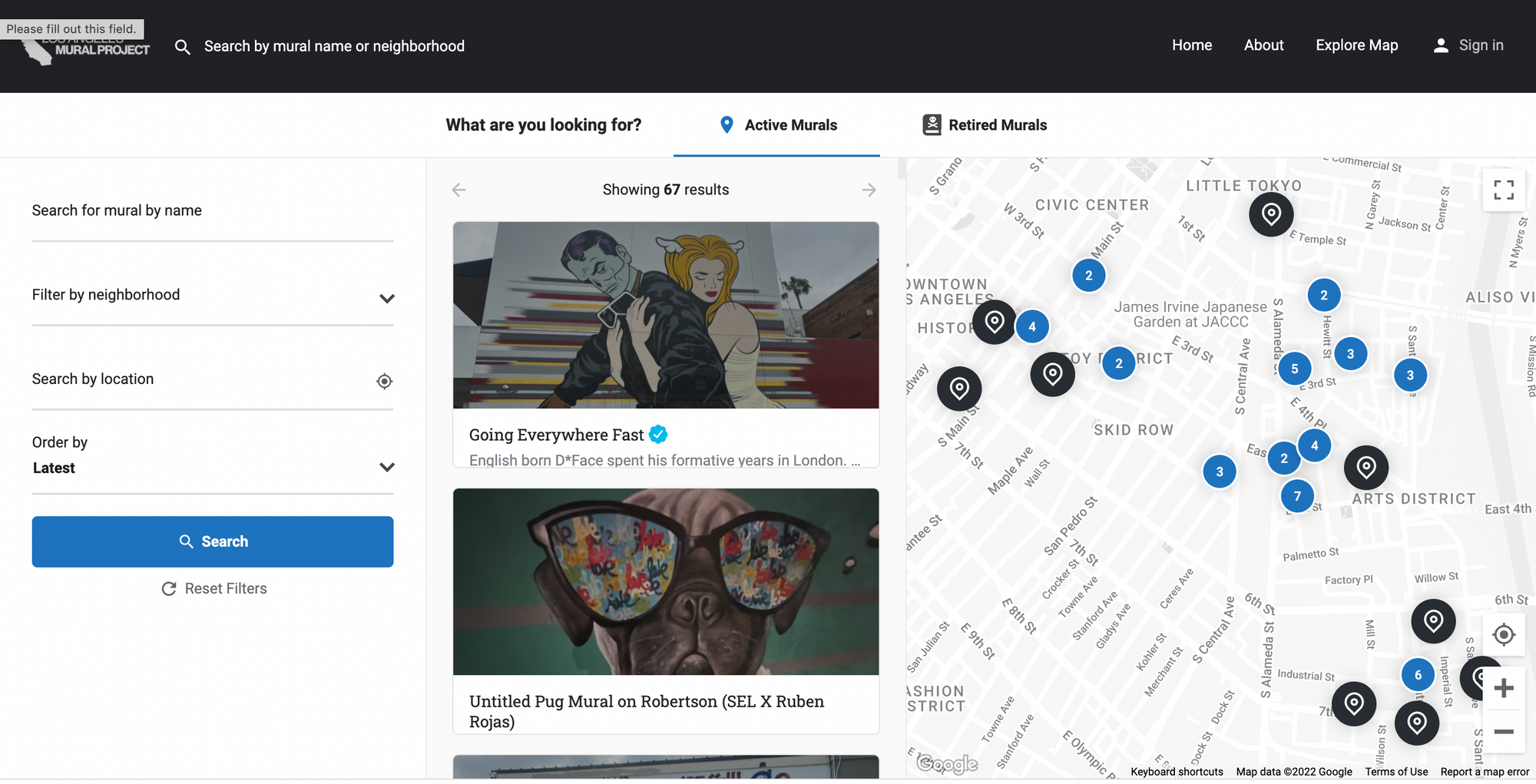The height and width of the screenshot is (784, 1536).
Task: Click Report a map error
Action: click(x=1485, y=772)
